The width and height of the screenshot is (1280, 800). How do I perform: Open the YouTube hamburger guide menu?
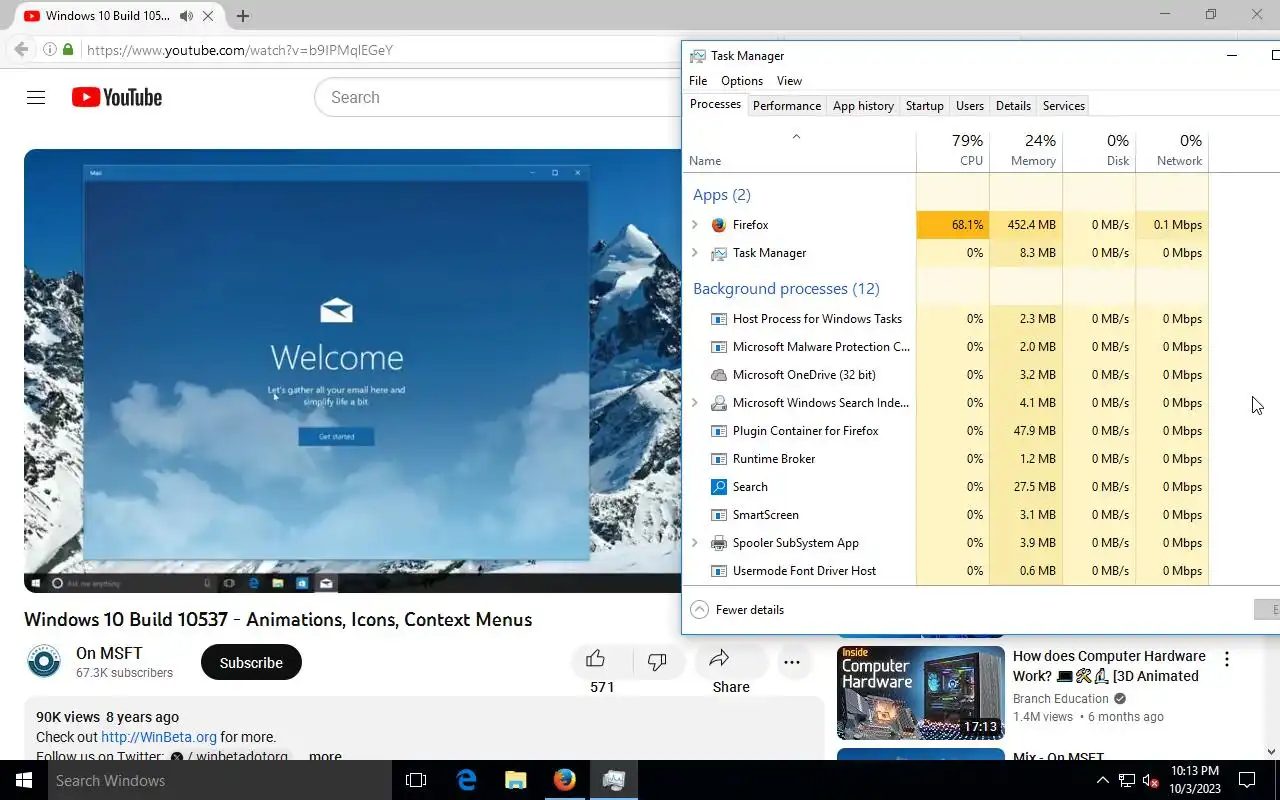(36, 97)
